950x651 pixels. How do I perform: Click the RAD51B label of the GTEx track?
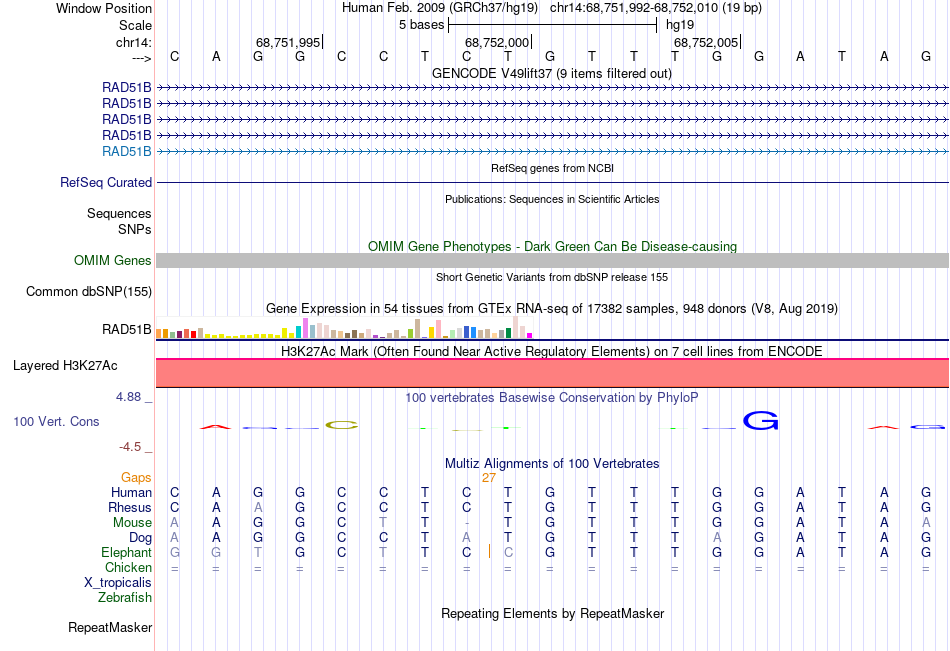pyautogui.click(x=127, y=329)
